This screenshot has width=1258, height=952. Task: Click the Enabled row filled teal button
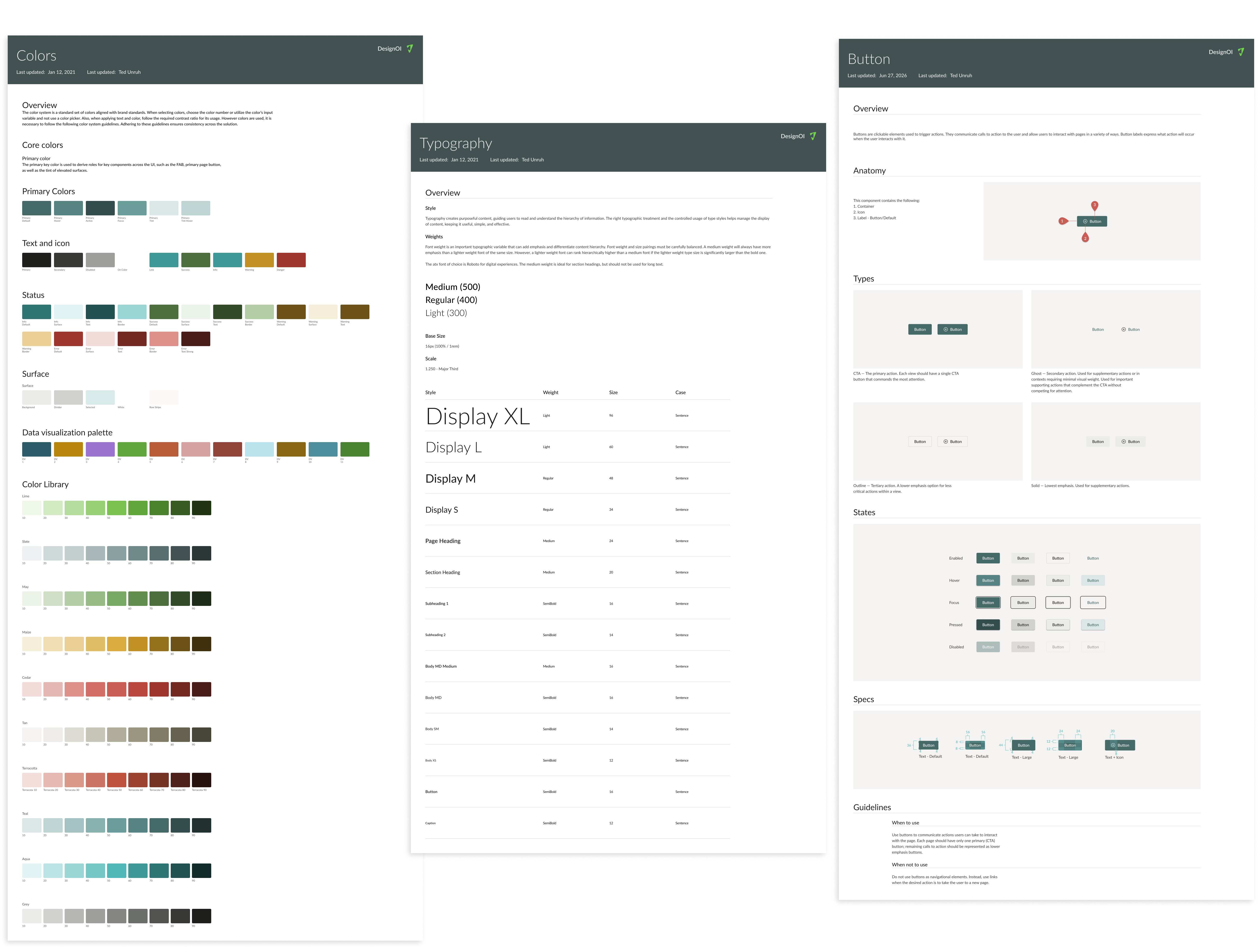[988, 558]
